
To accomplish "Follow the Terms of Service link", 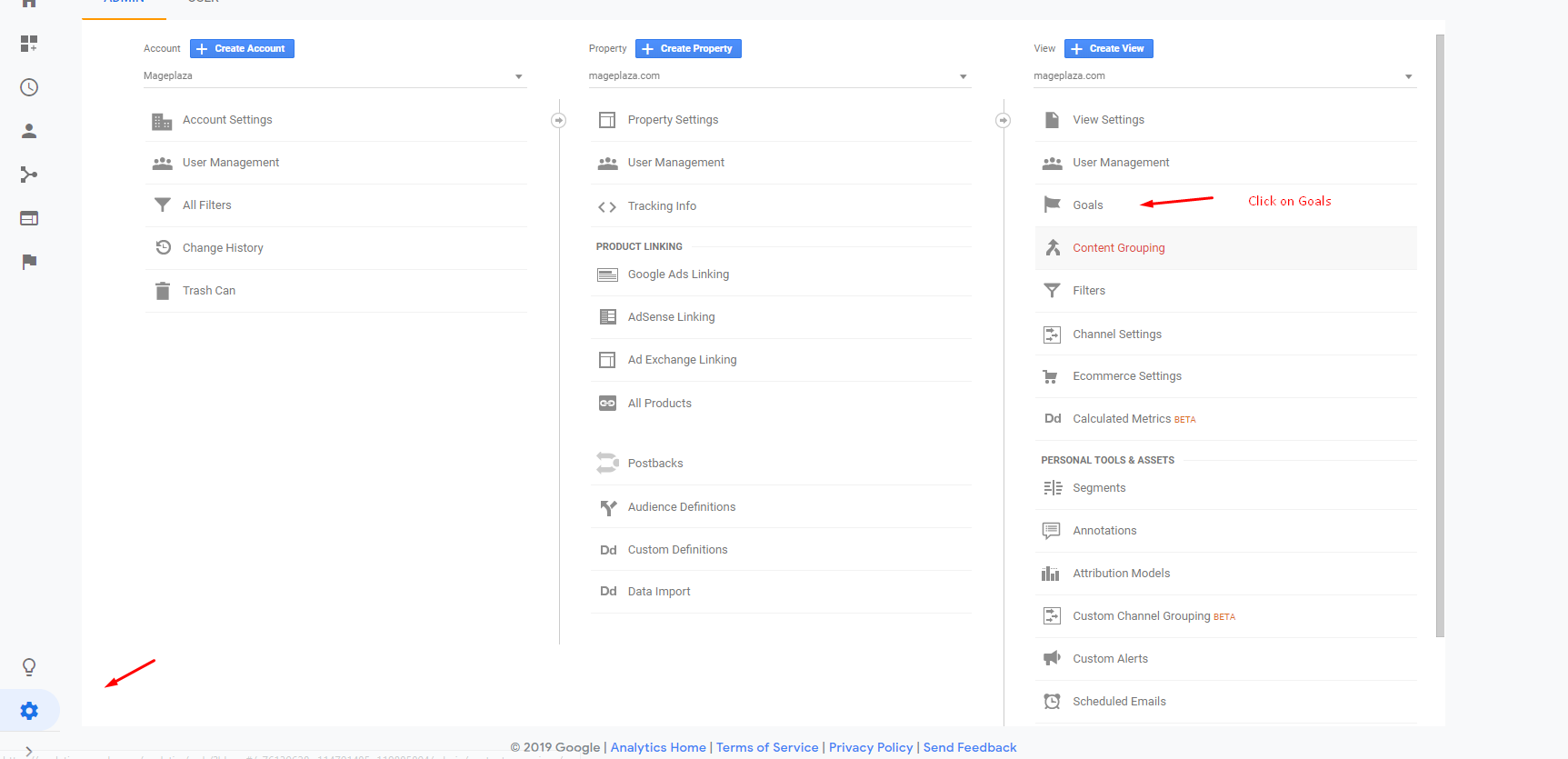I will [x=767, y=747].
